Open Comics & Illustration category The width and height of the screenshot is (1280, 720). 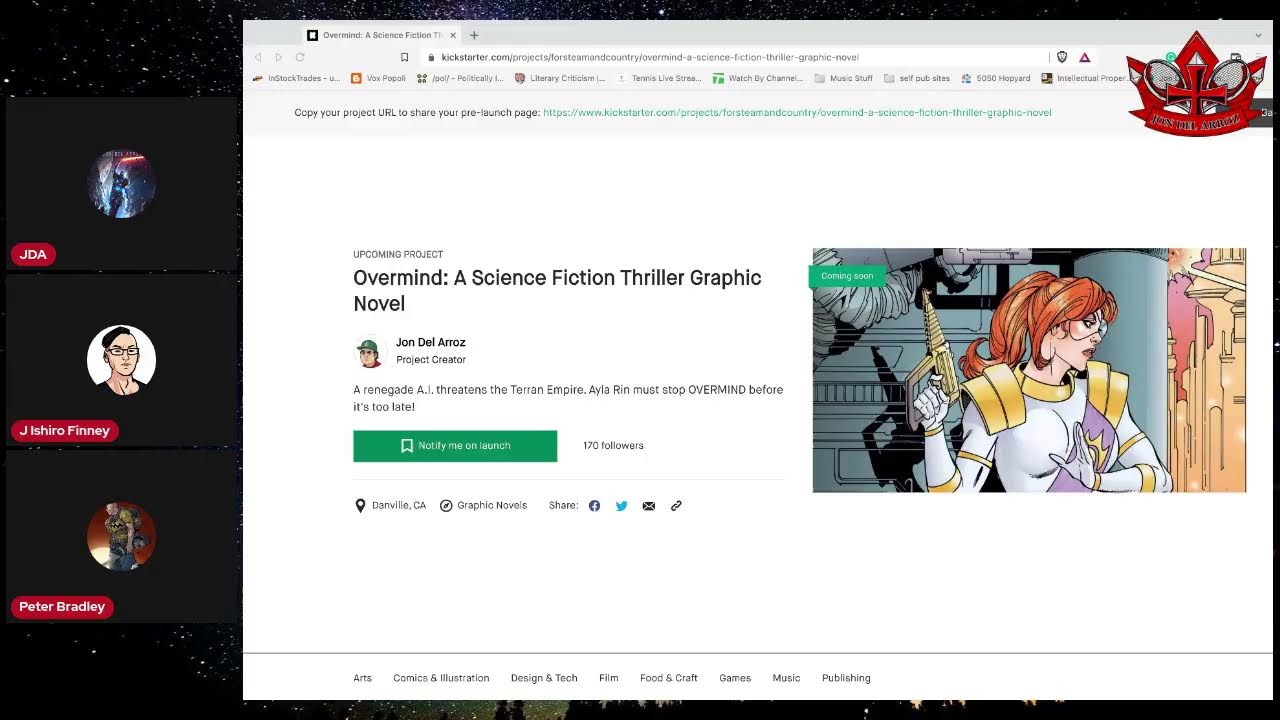pyautogui.click(x=441, y=678)
